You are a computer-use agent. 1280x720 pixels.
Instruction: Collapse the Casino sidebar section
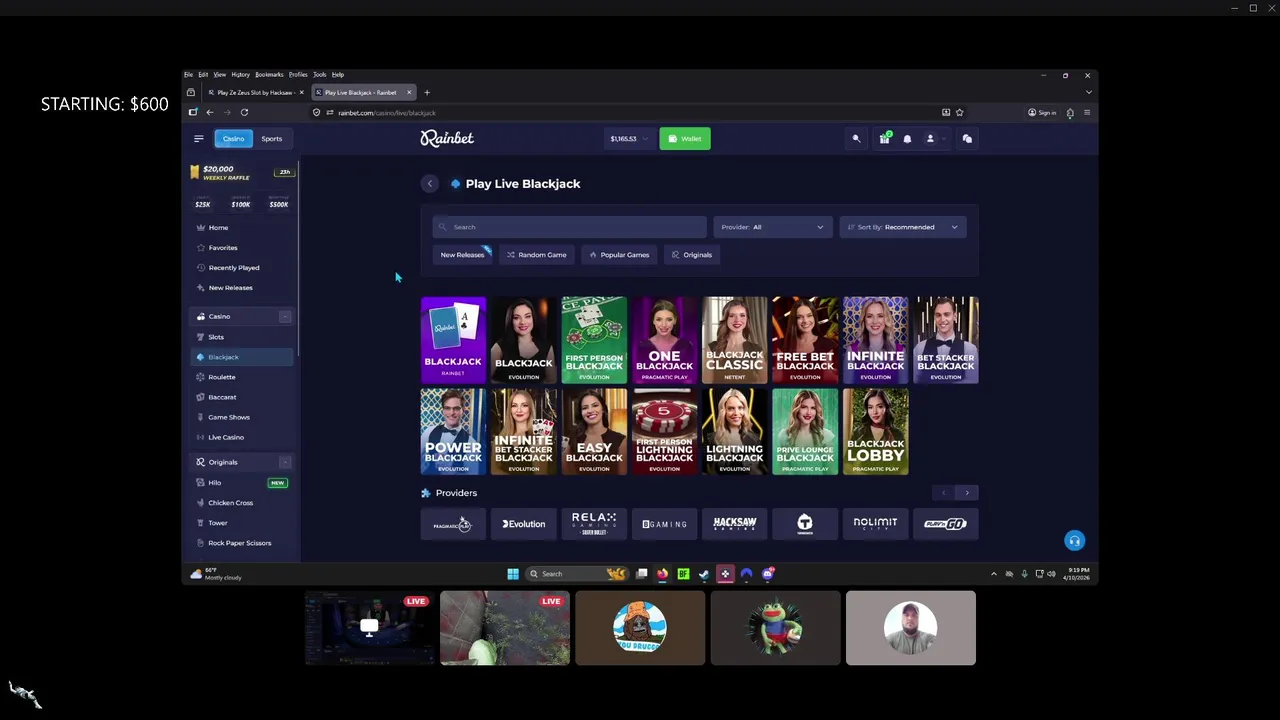[x=284, y=317]
